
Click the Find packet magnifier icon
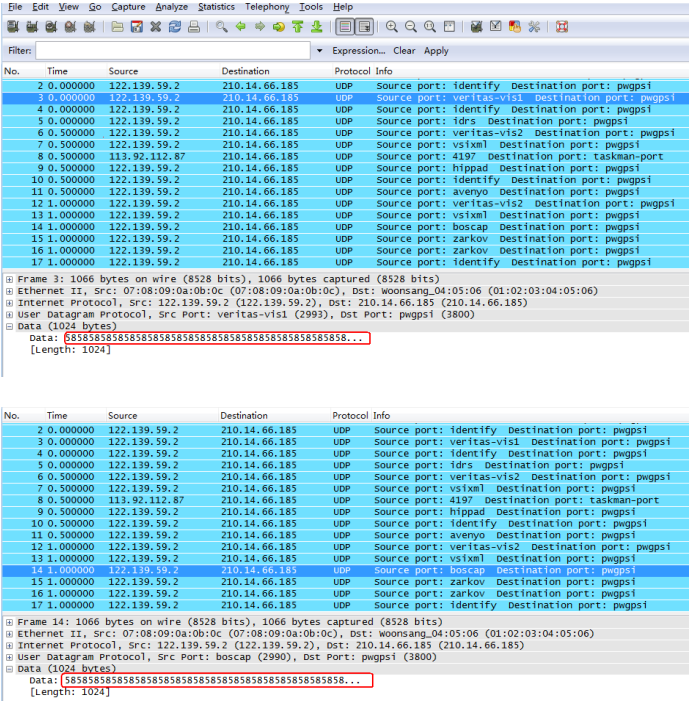coord(222,27)
